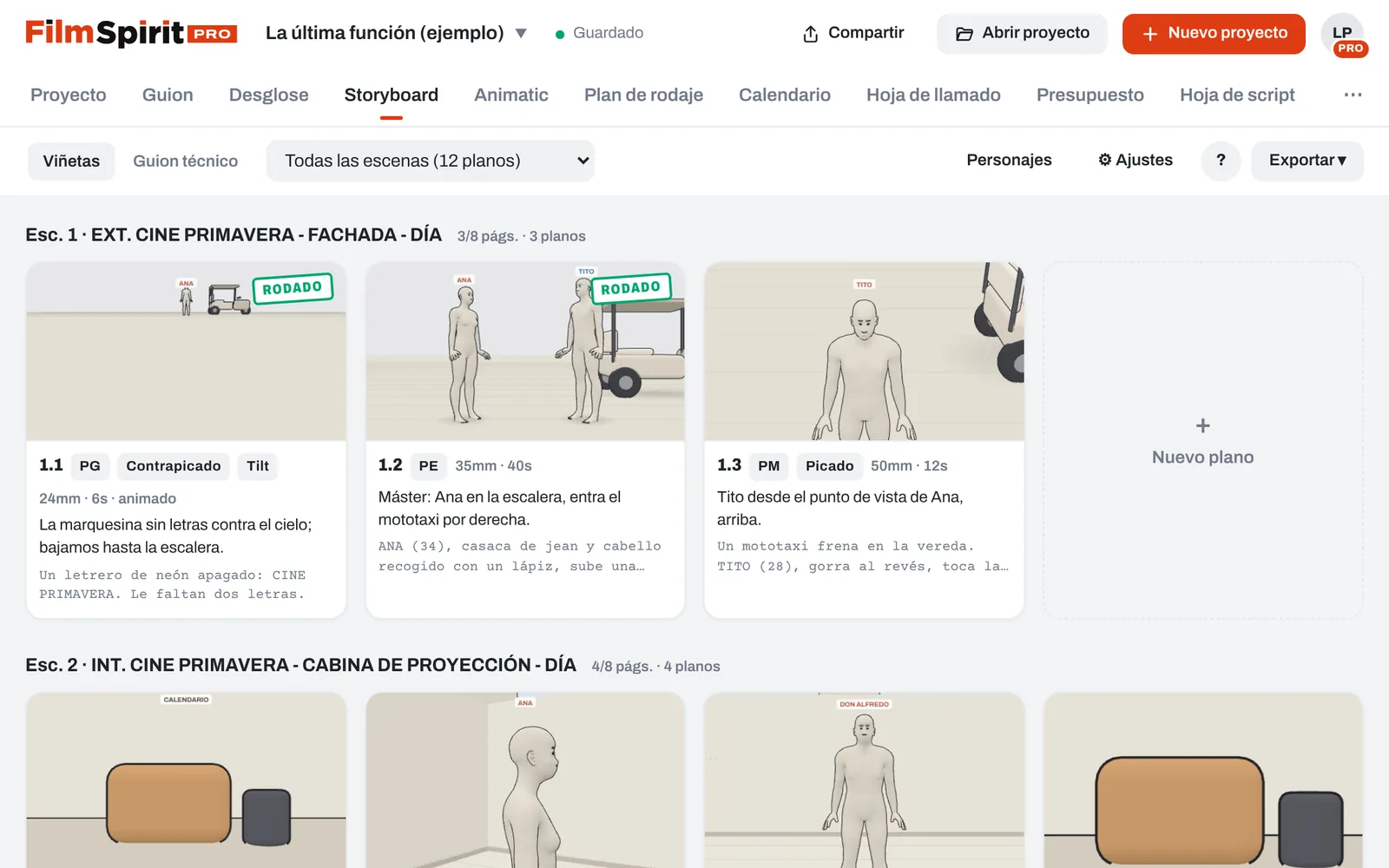This screenshot has height=868, width=1389.
Task: Click the shot number 1.1 label
Action: click(51, 465)
